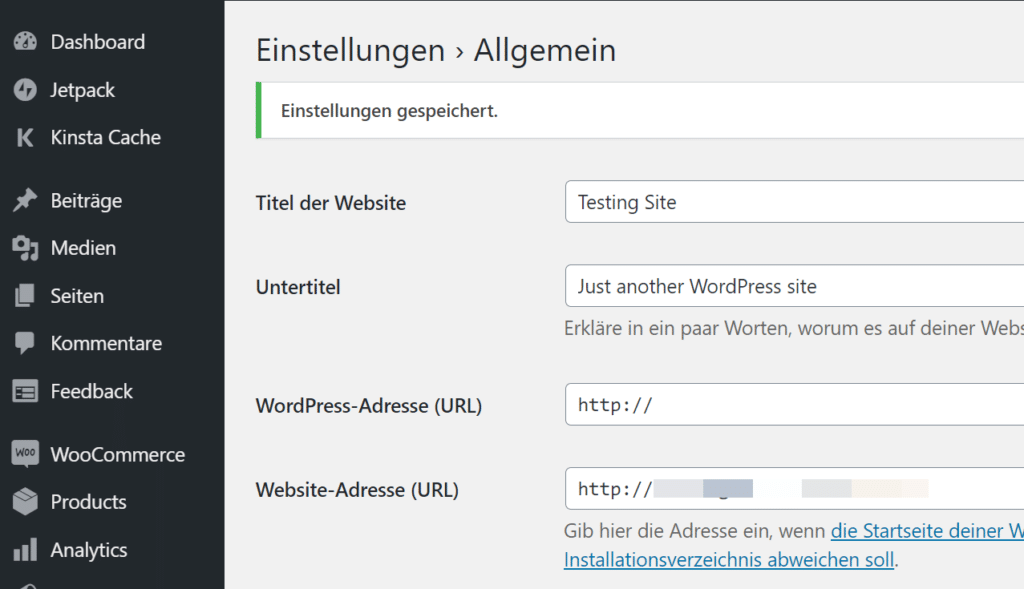Click the WordPress-Adresse URL field
The image size is (1024, 589).
click(790, 404)
